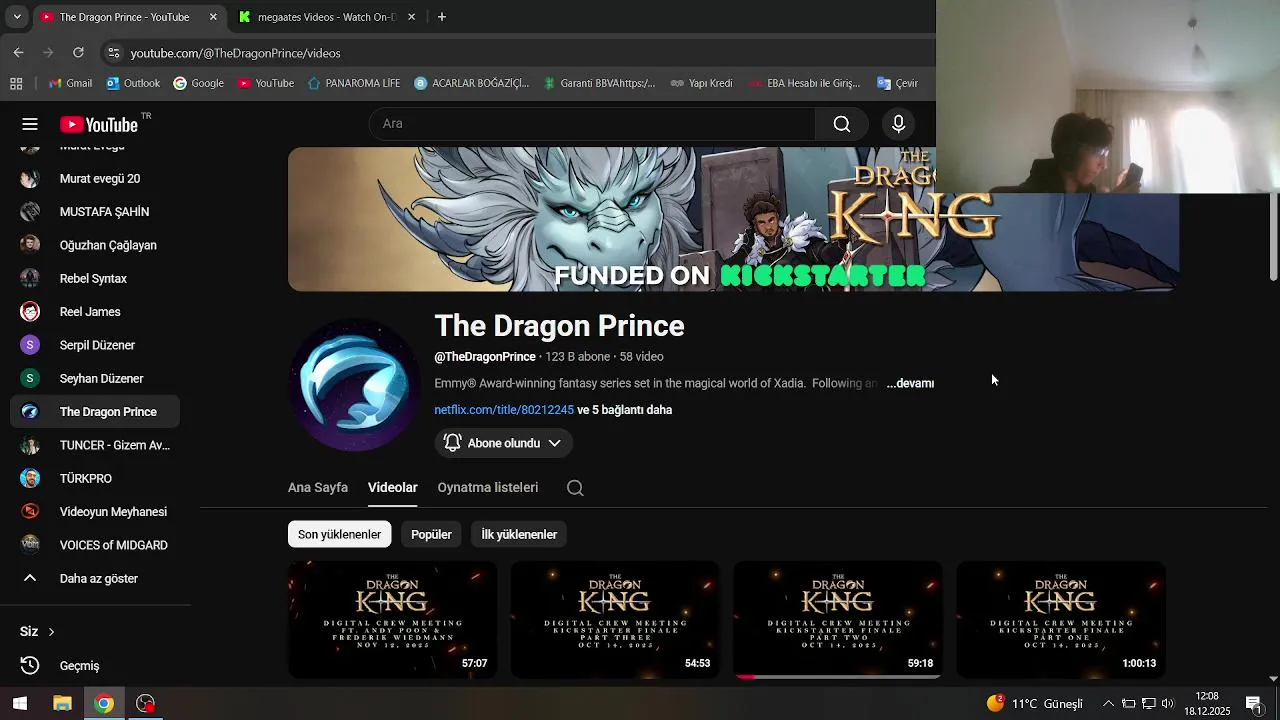Click The Dragon Prince channel avatar
The height and width of the screenshot is (720, 1280).
[353, 385]
